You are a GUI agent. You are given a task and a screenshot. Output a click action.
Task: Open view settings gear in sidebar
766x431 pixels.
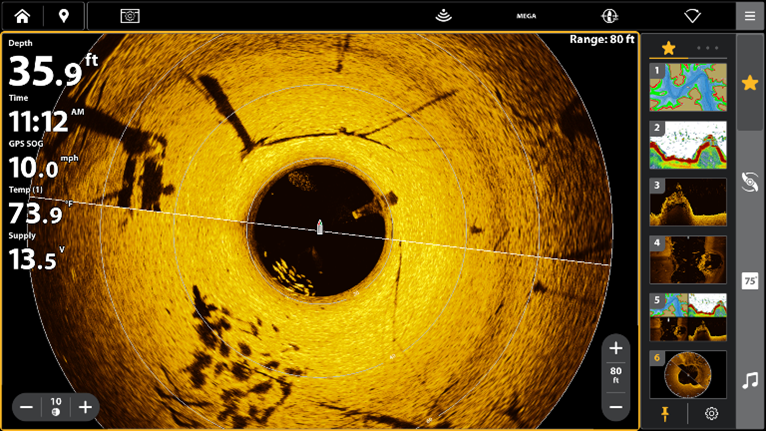pos(711,413)
